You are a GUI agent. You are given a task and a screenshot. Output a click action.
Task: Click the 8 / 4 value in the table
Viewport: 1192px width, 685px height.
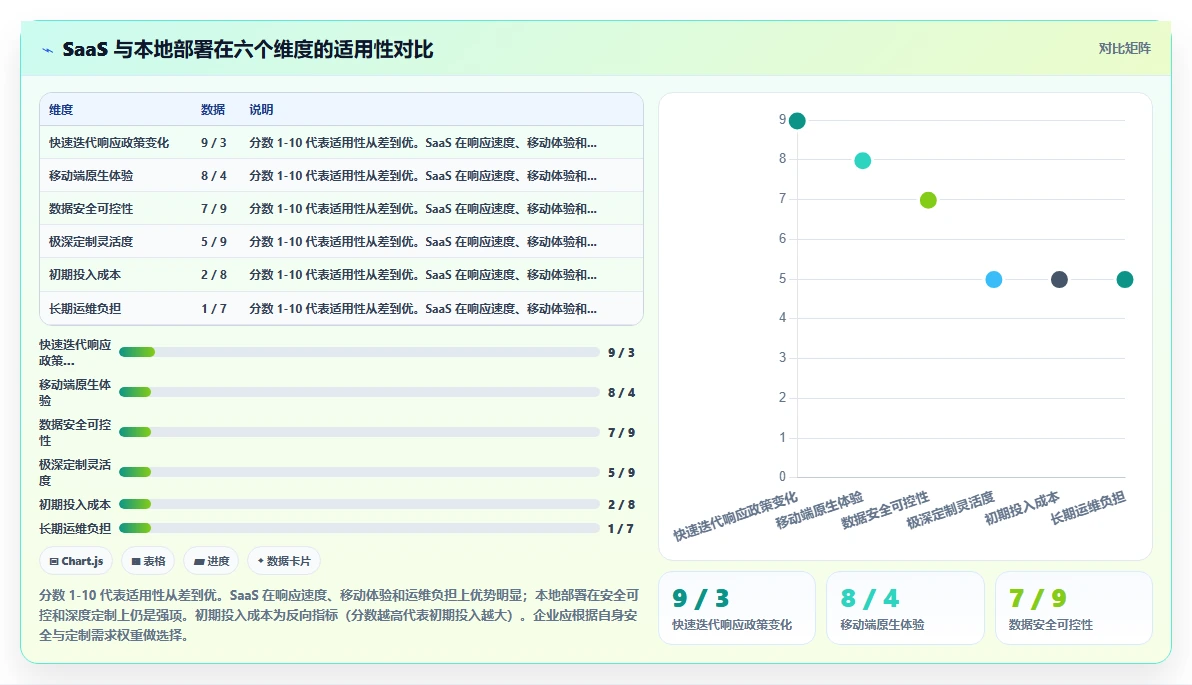(x=214, y=176)
